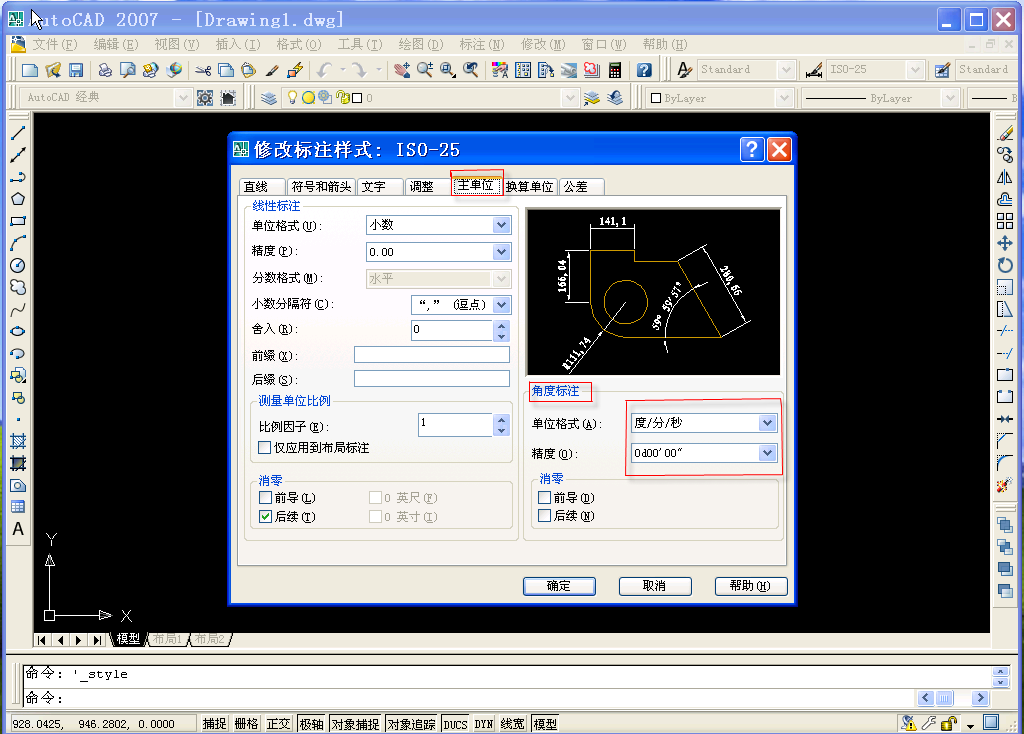1024x734 pixels.
Task: Click the Cut scissors icon
Action: (x=203, y=70)
